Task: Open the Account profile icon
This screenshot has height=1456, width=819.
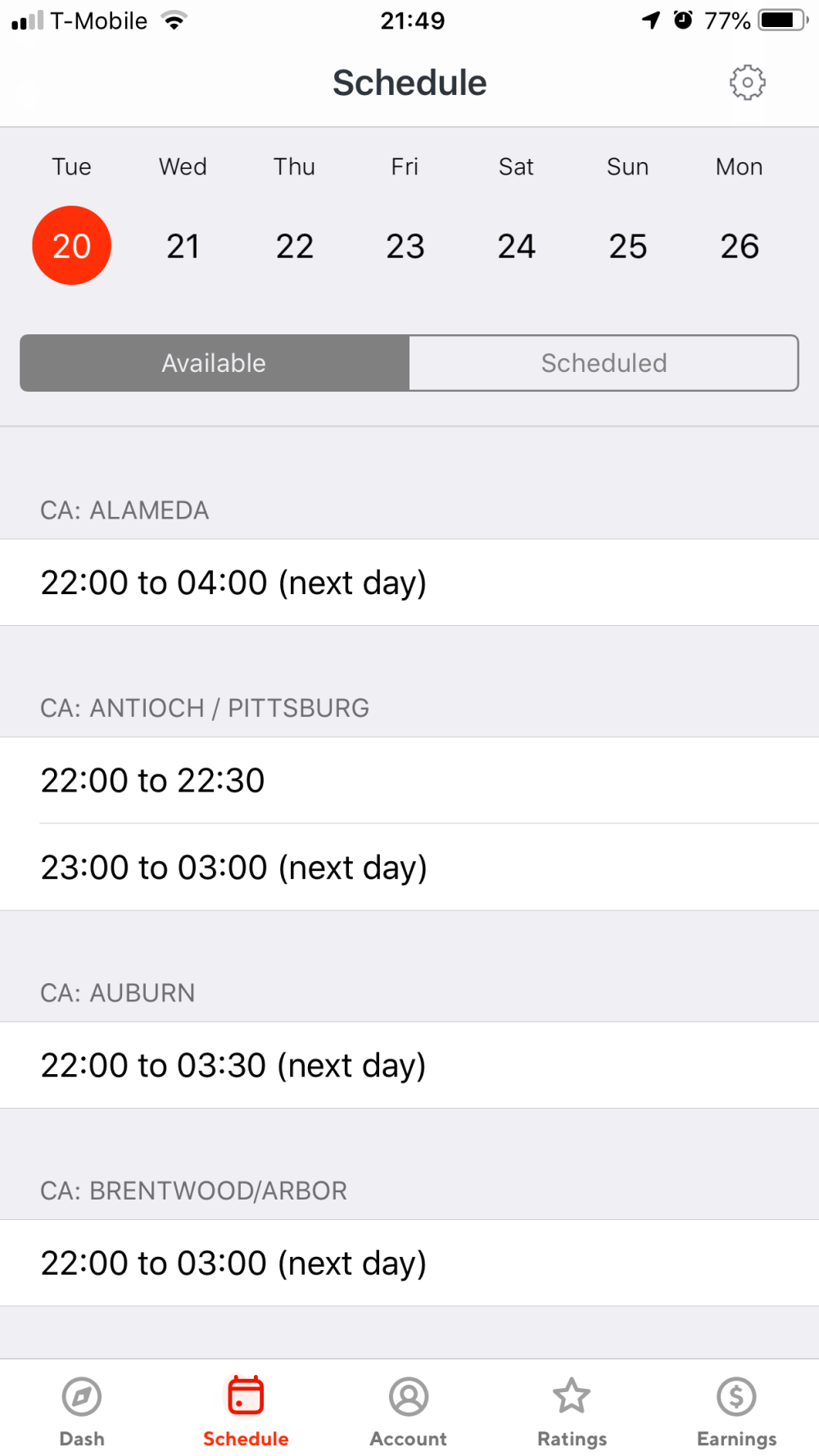Action: pos(409,1397)
